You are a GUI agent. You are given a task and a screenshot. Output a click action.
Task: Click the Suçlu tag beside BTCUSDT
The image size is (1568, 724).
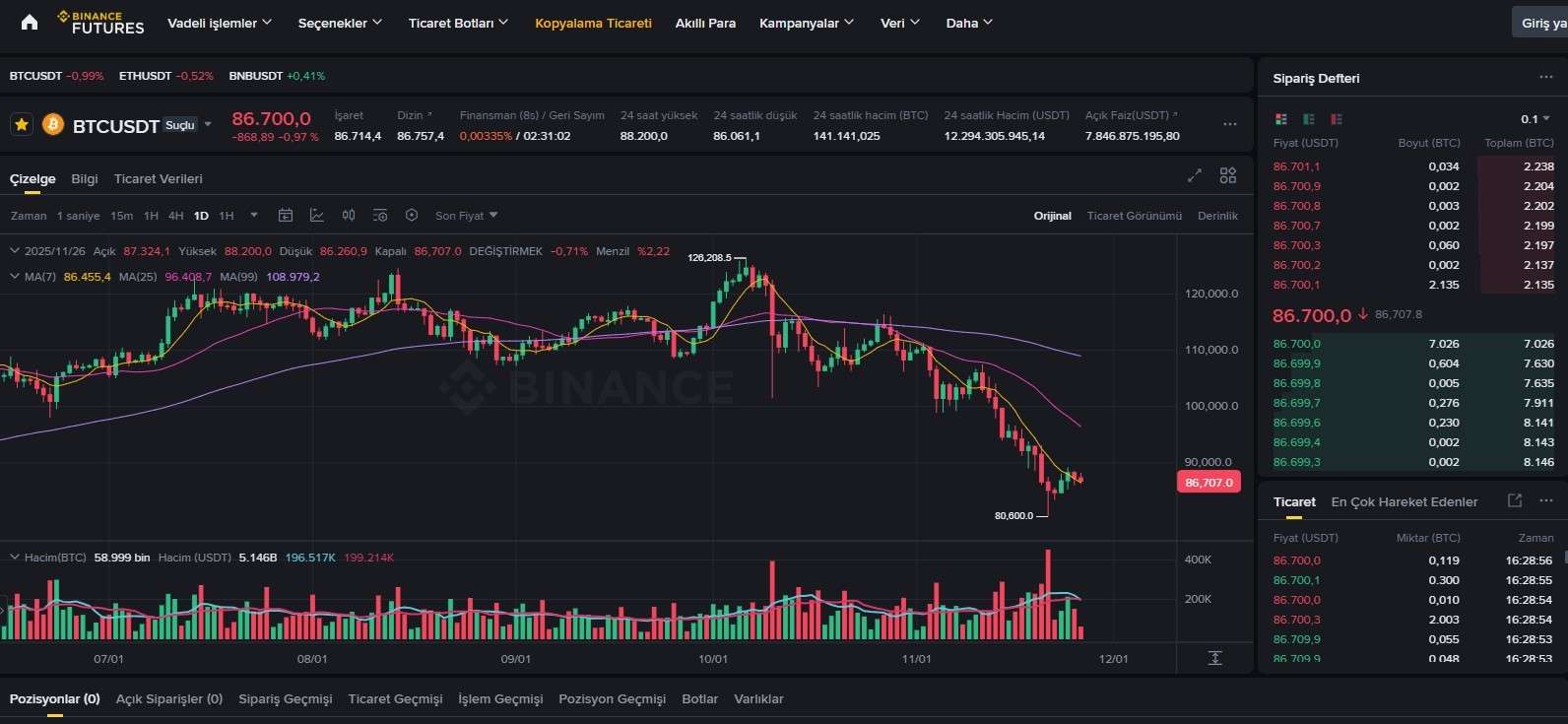180,125
